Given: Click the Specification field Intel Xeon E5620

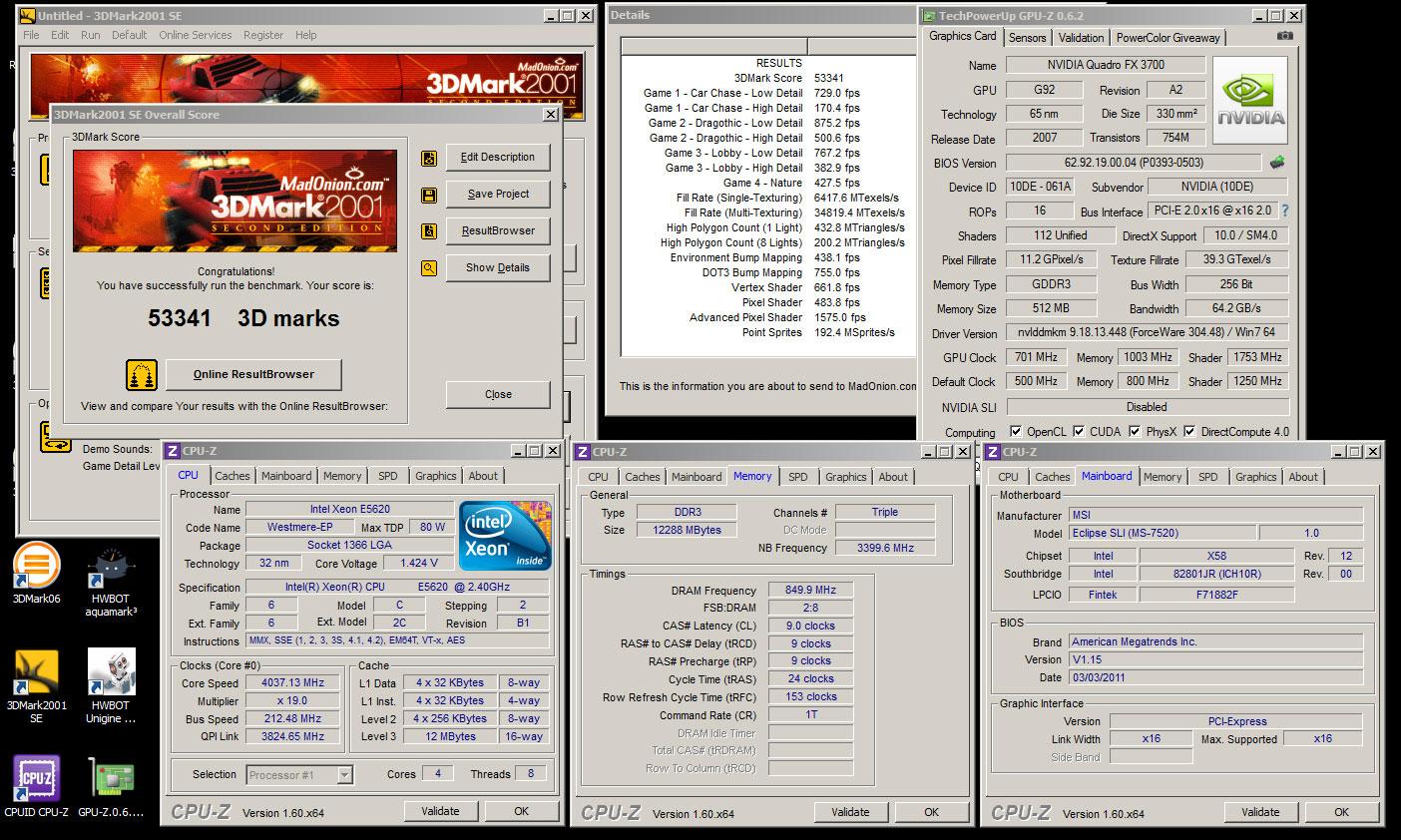Looking at the screenshot, I should click(x=397, y=588).
